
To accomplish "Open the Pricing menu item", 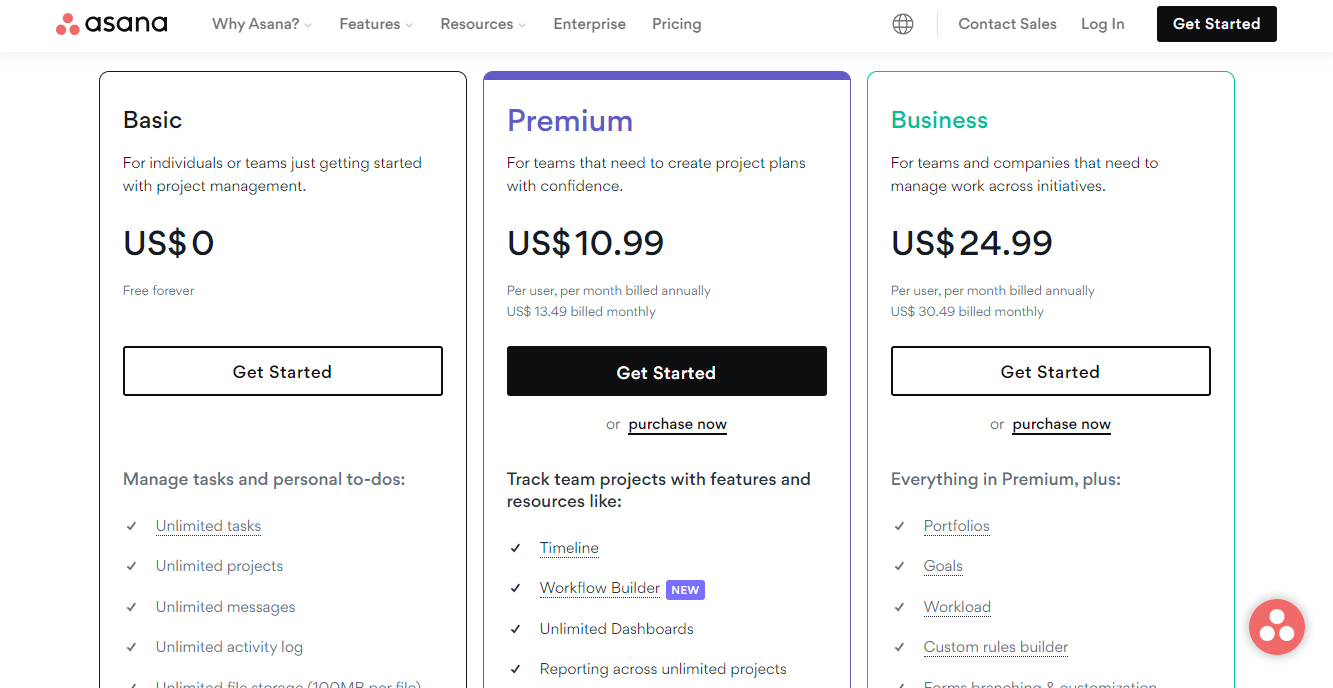I will click(x=676, y=24).
